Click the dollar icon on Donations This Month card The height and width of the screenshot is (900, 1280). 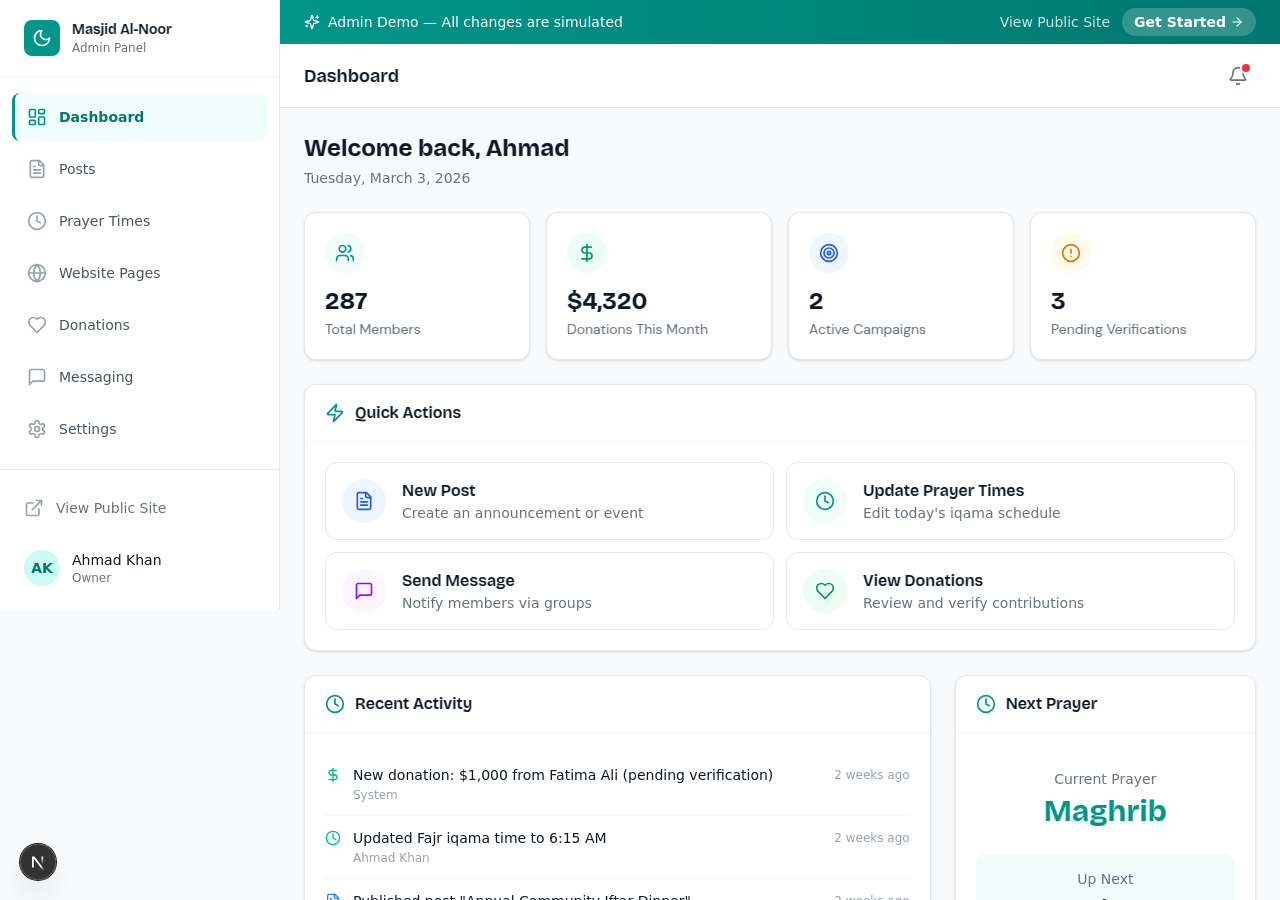587,253
